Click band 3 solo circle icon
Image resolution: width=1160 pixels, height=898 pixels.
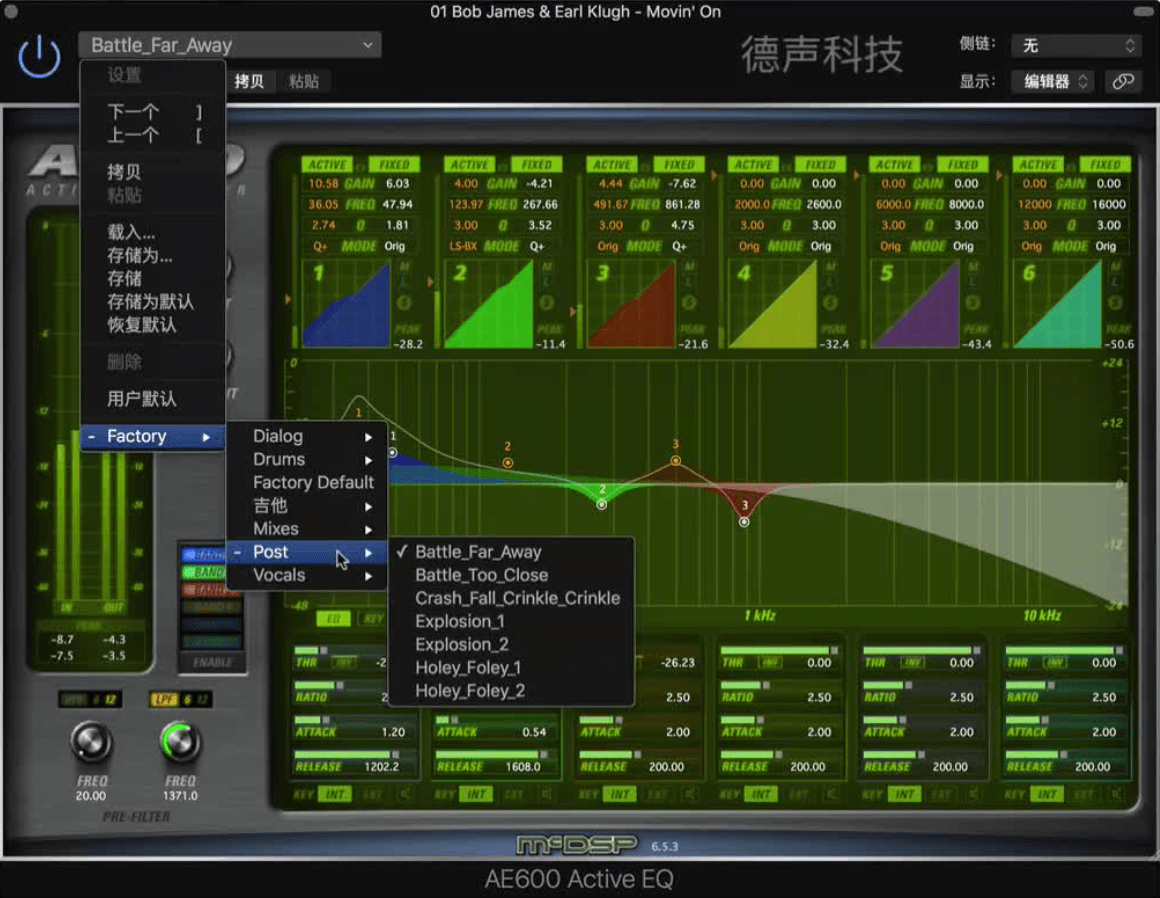coord(689,302)
